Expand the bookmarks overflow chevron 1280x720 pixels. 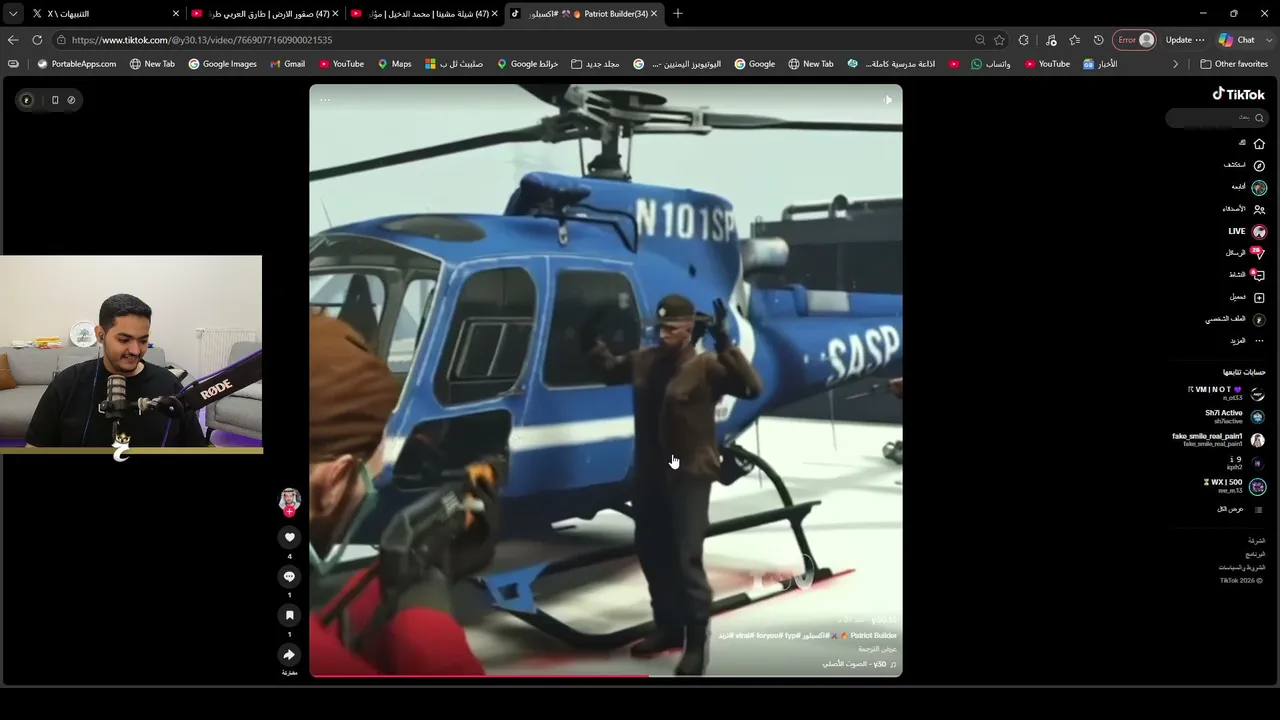(1176, 64)
